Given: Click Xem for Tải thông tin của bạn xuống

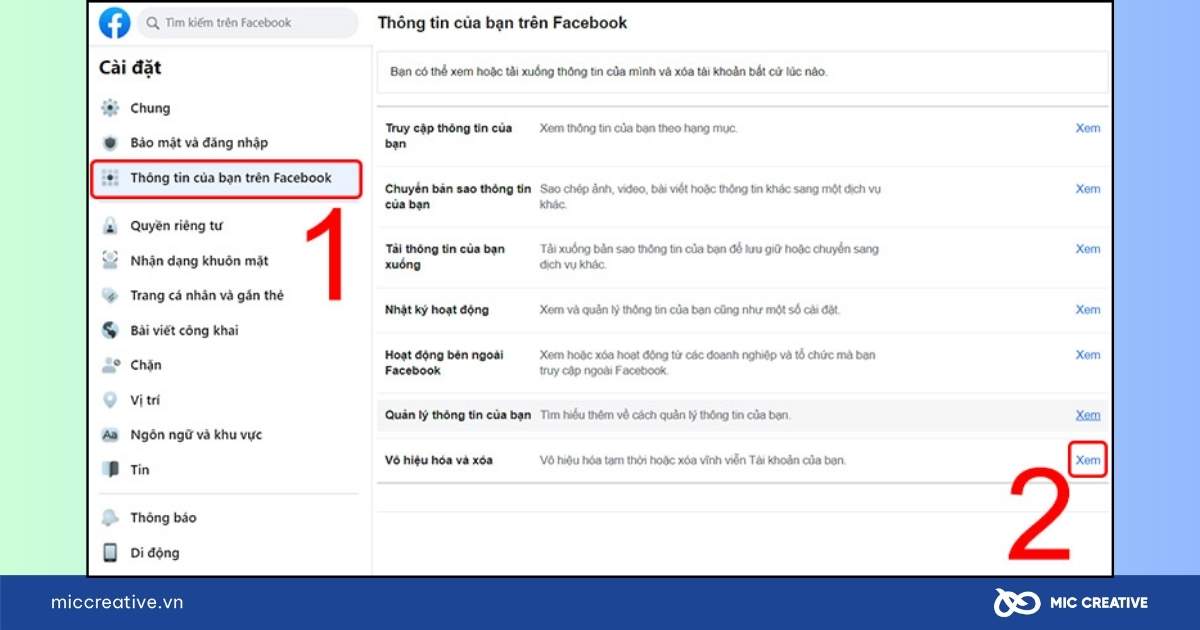Looking at the screenshot, I should click(1088, 249).
